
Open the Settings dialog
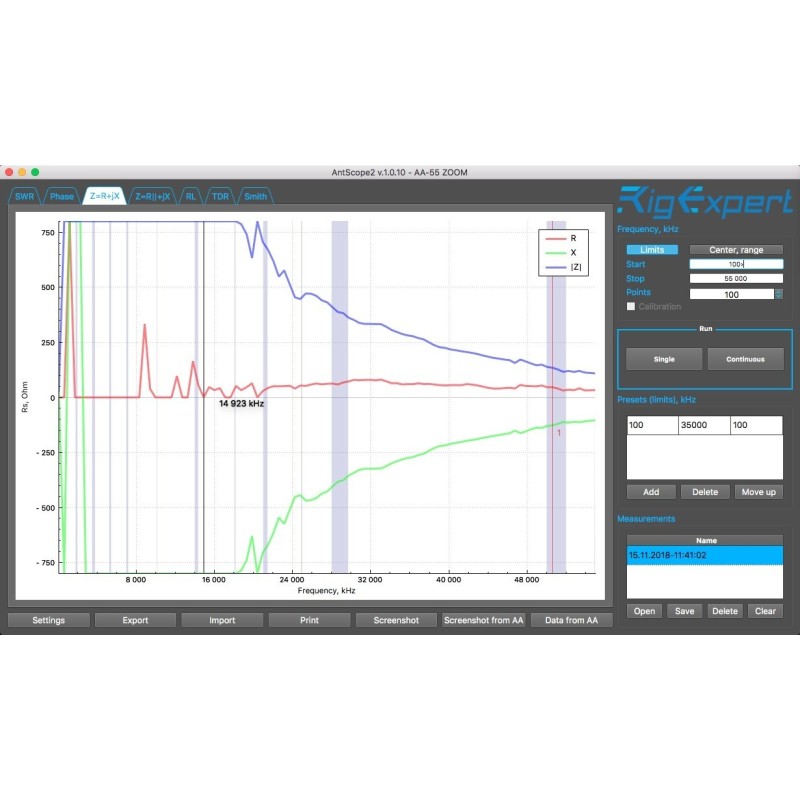pyautogui.click(x=48, y=620)
